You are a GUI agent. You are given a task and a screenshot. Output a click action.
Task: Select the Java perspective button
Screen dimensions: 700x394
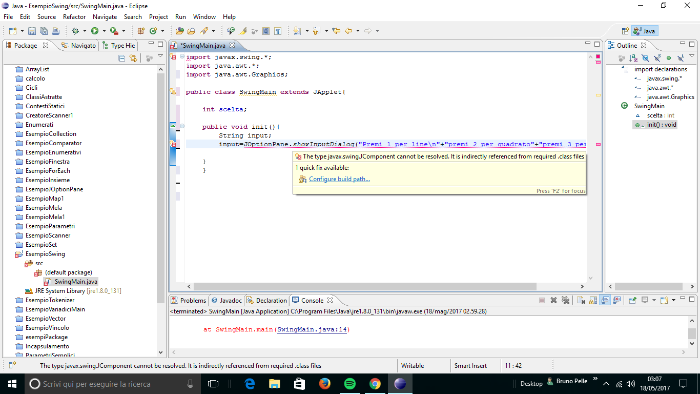(645, 31)
